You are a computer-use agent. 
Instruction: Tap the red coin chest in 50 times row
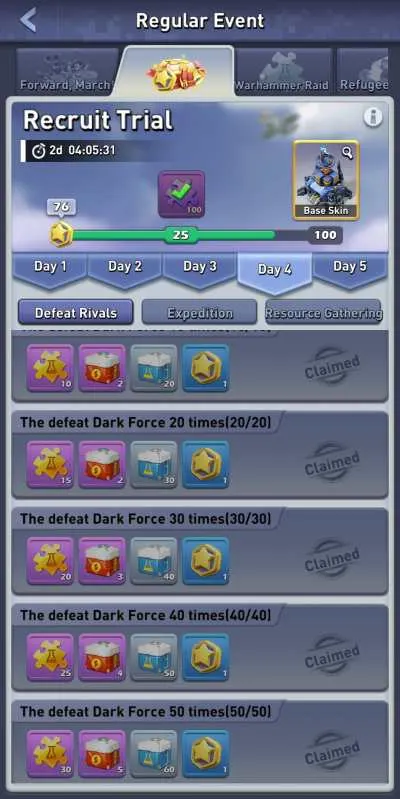click(x=102, y=754)
